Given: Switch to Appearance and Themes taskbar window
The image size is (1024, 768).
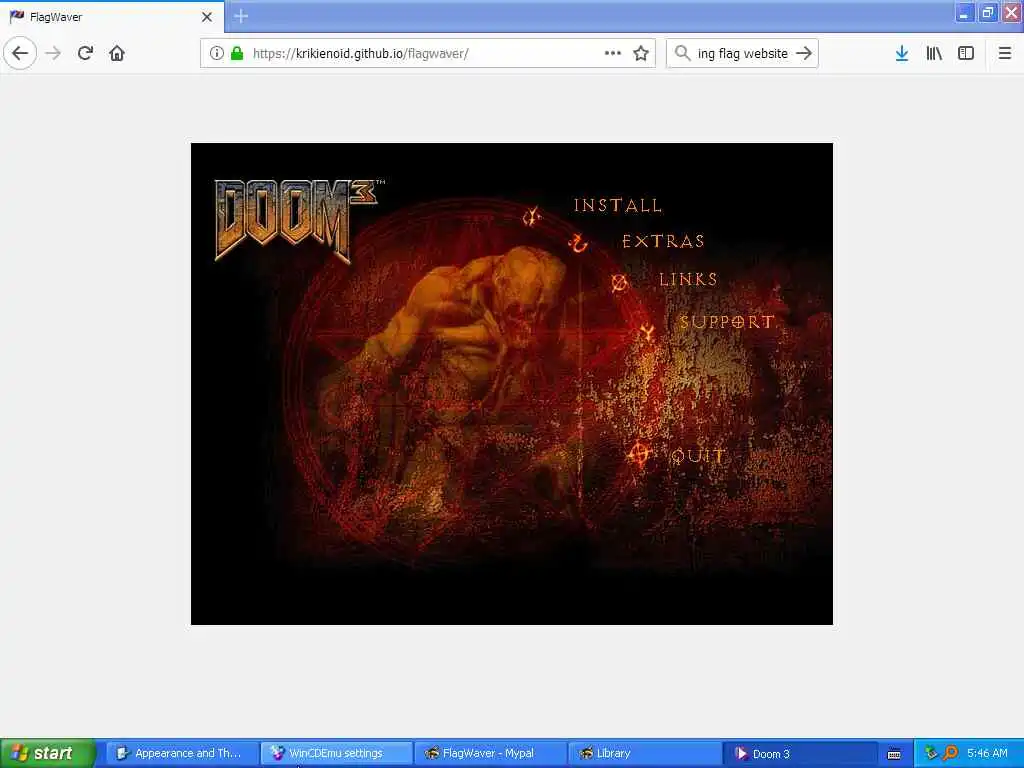Looking at the screenshot, I should point(181,753).
